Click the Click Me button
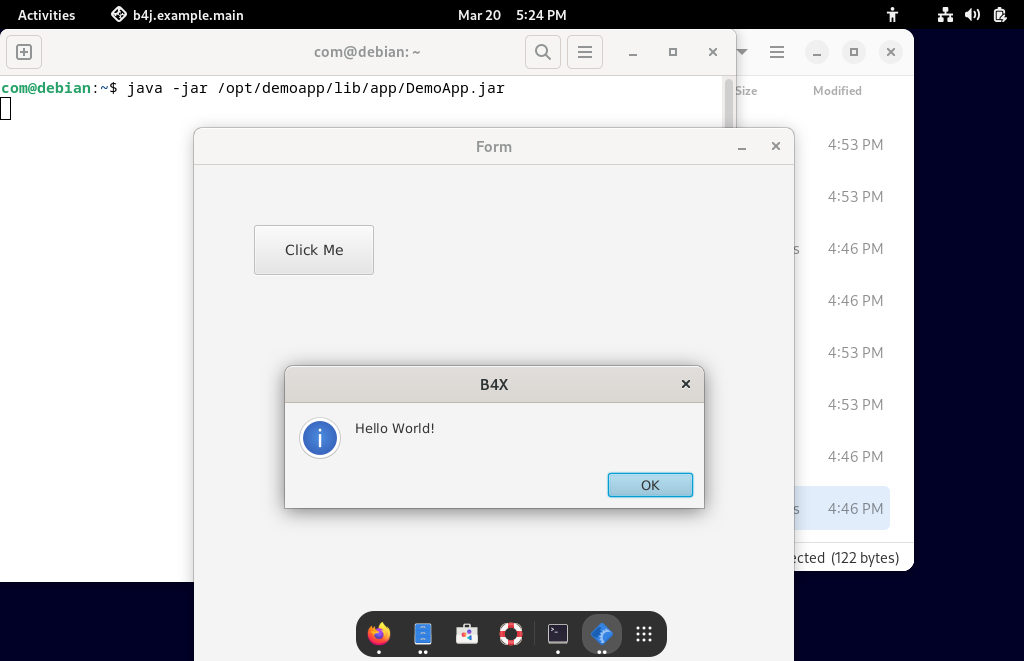This screenshot has width=1024, height=661. click(x=313, y=249)
